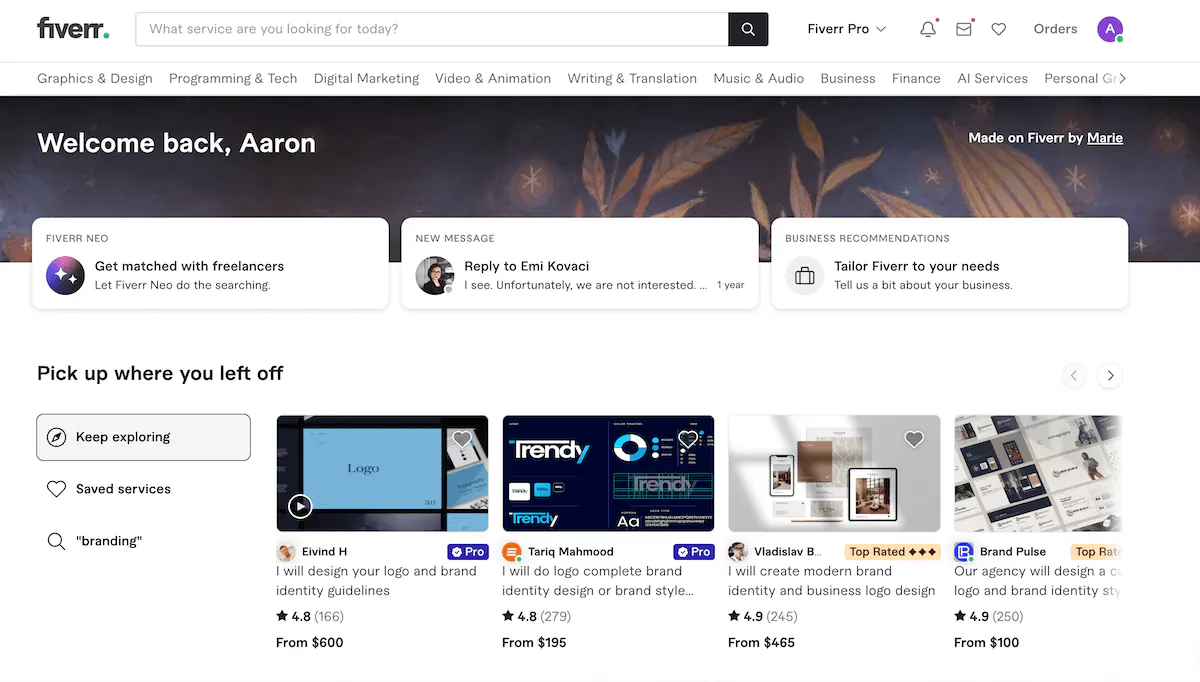Open AI Services category
The height and width of the screenshot is (682, 1200).
coord(992,78)
